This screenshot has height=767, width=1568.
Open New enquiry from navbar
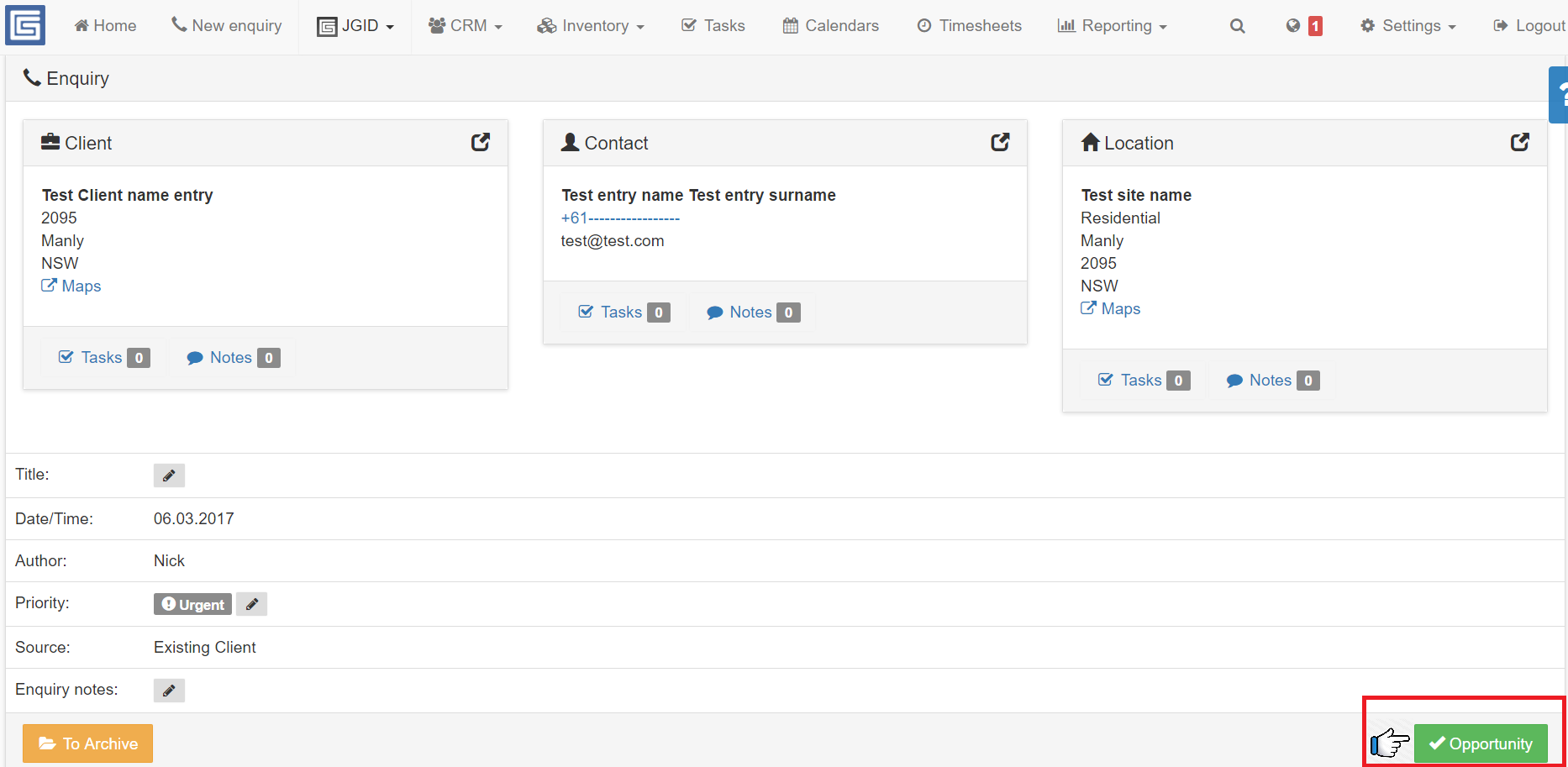click(x=227, y=26)
